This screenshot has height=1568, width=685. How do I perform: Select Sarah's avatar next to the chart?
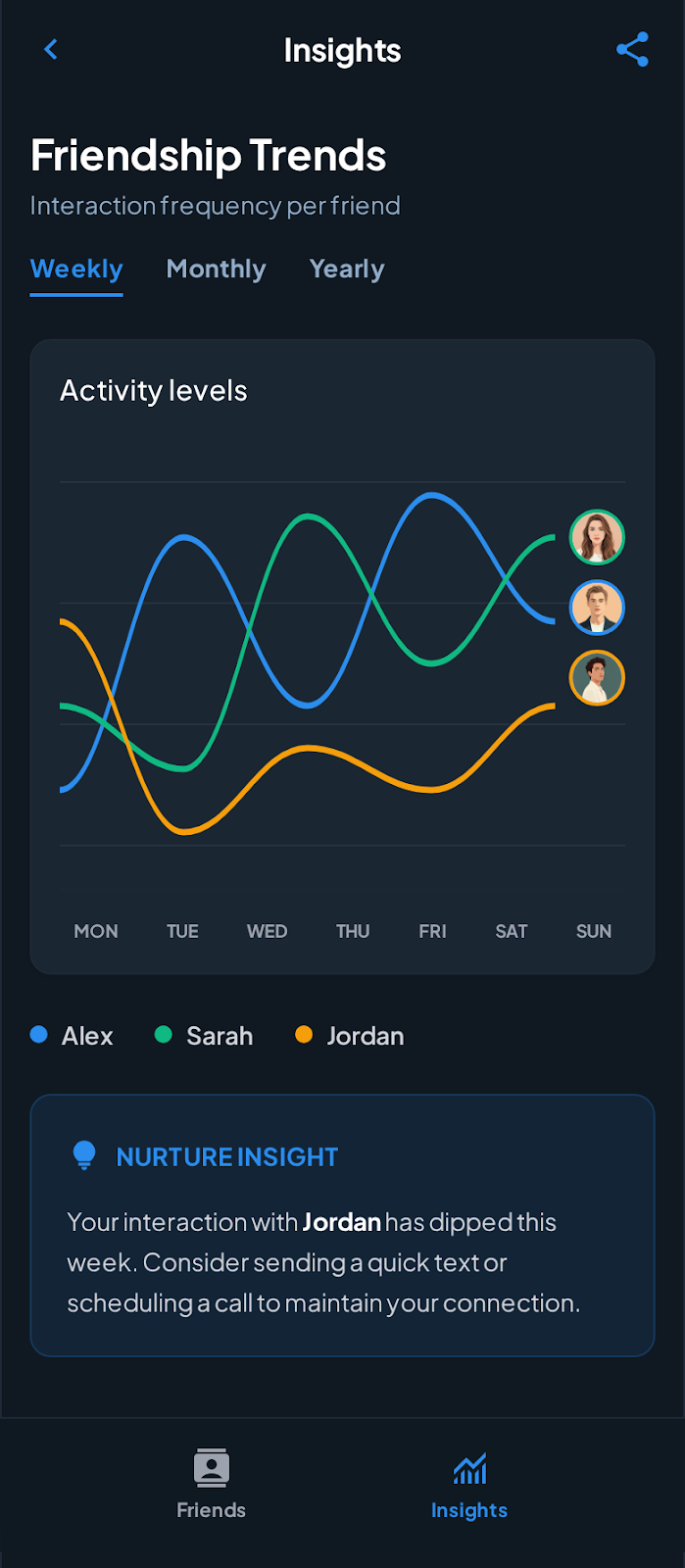tap(597, 537)
